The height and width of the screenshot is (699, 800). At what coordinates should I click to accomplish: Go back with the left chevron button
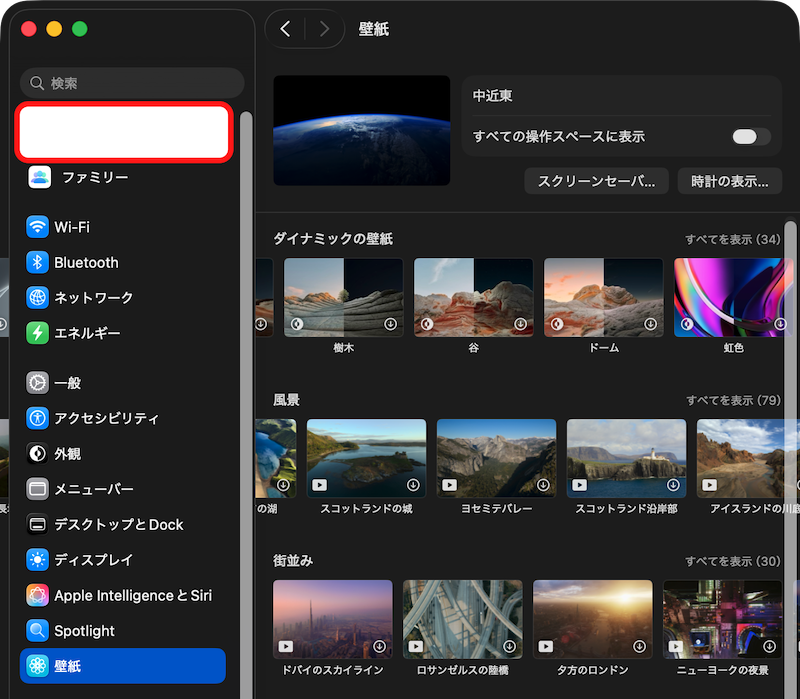click(286, 29)
